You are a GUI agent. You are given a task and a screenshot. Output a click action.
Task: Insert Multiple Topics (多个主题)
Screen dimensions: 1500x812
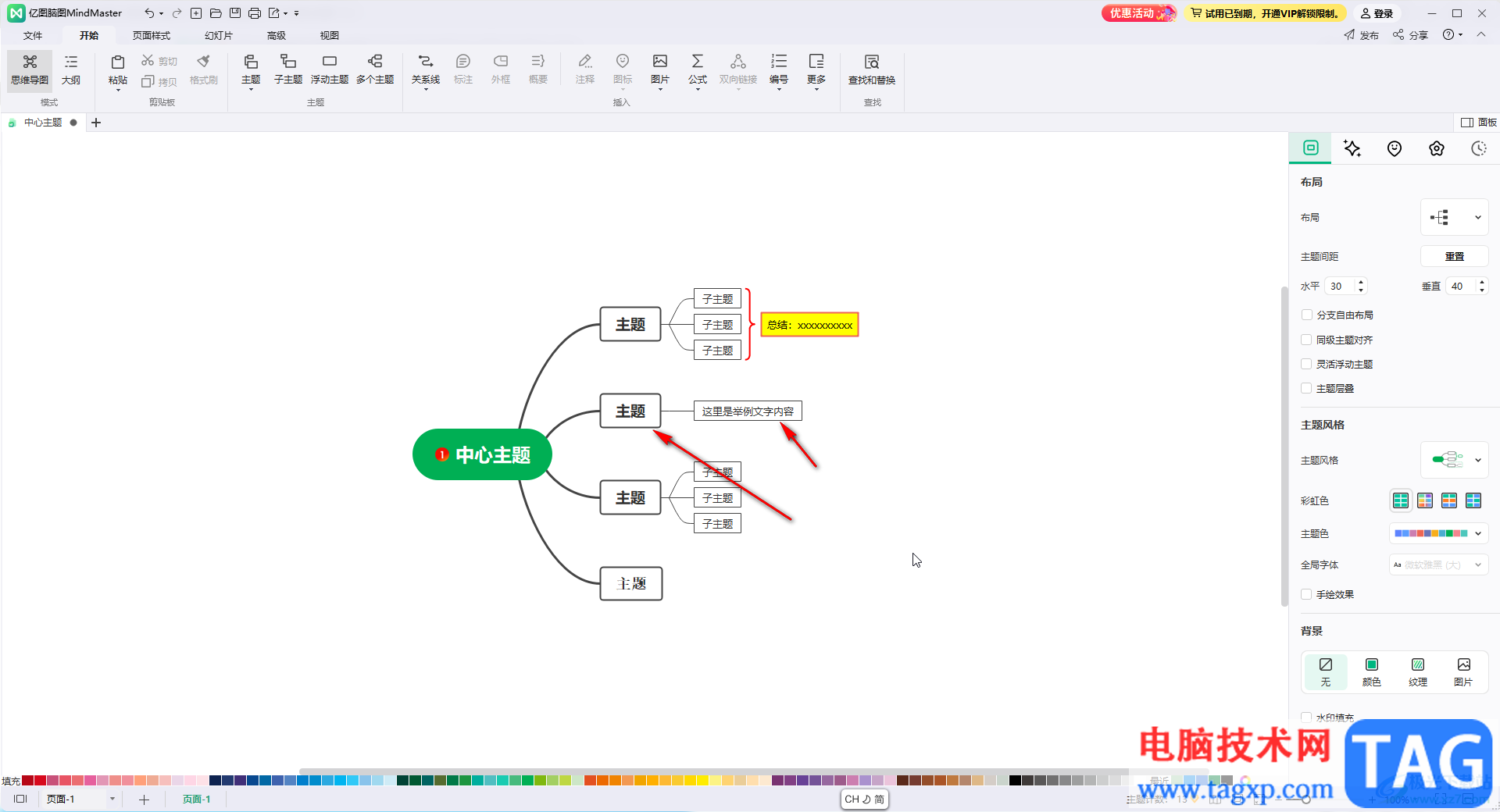coord(375,69)
